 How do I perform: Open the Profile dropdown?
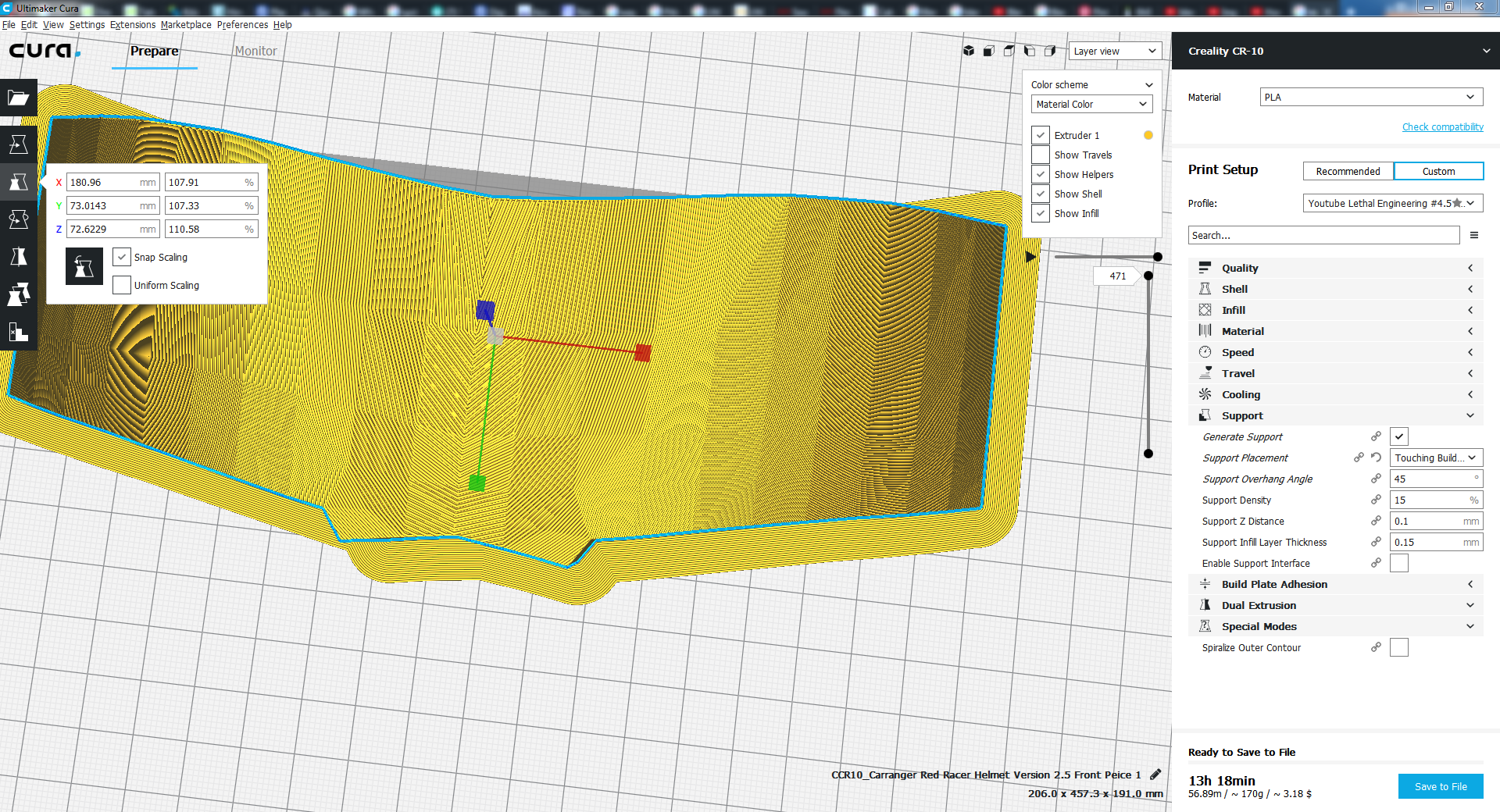(1393, 203)
